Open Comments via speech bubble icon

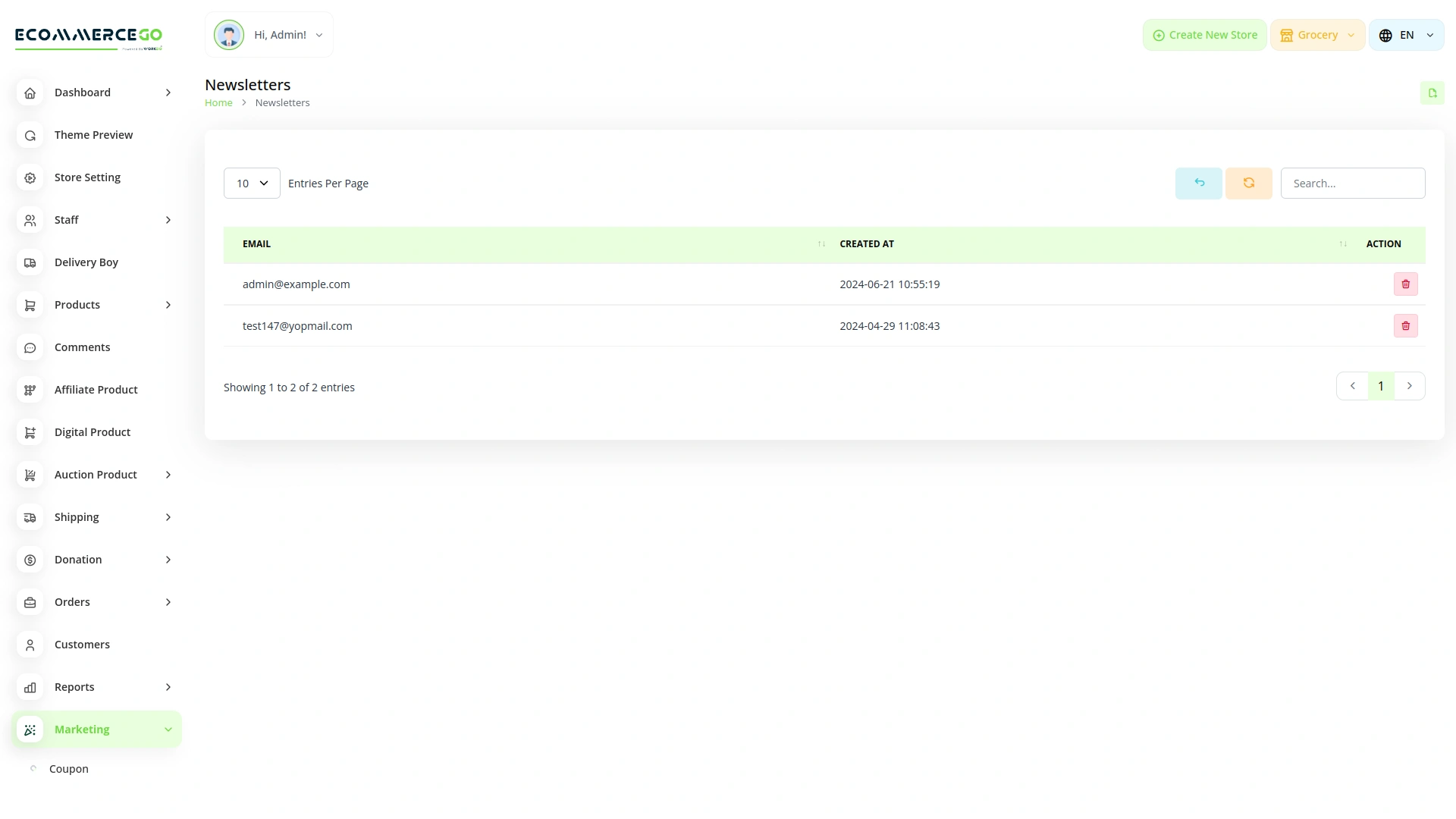(x=30, y=347)
